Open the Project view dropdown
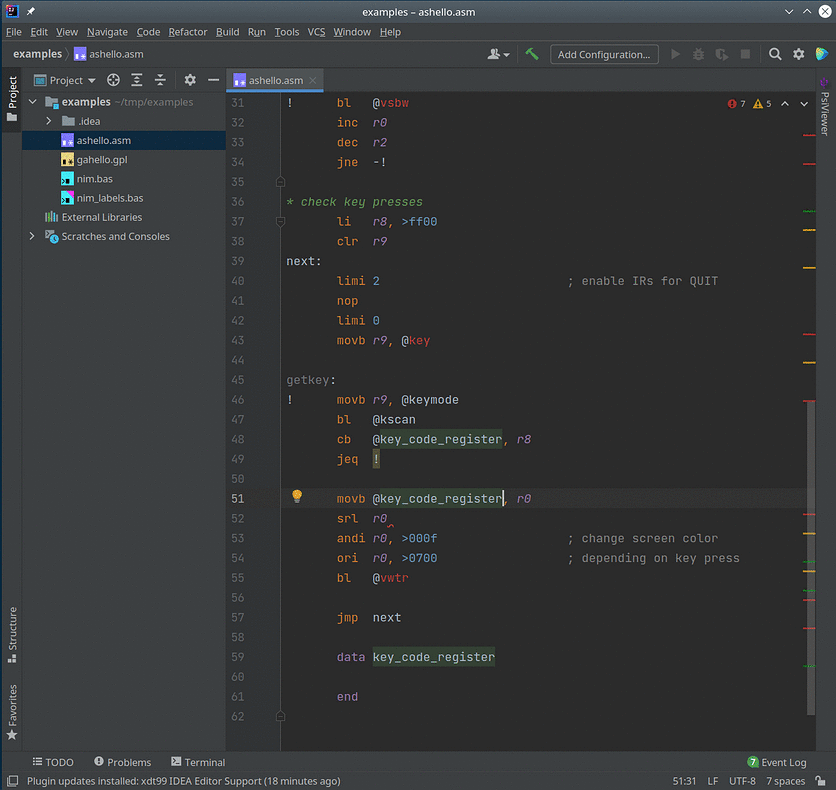 coord(66,80)
